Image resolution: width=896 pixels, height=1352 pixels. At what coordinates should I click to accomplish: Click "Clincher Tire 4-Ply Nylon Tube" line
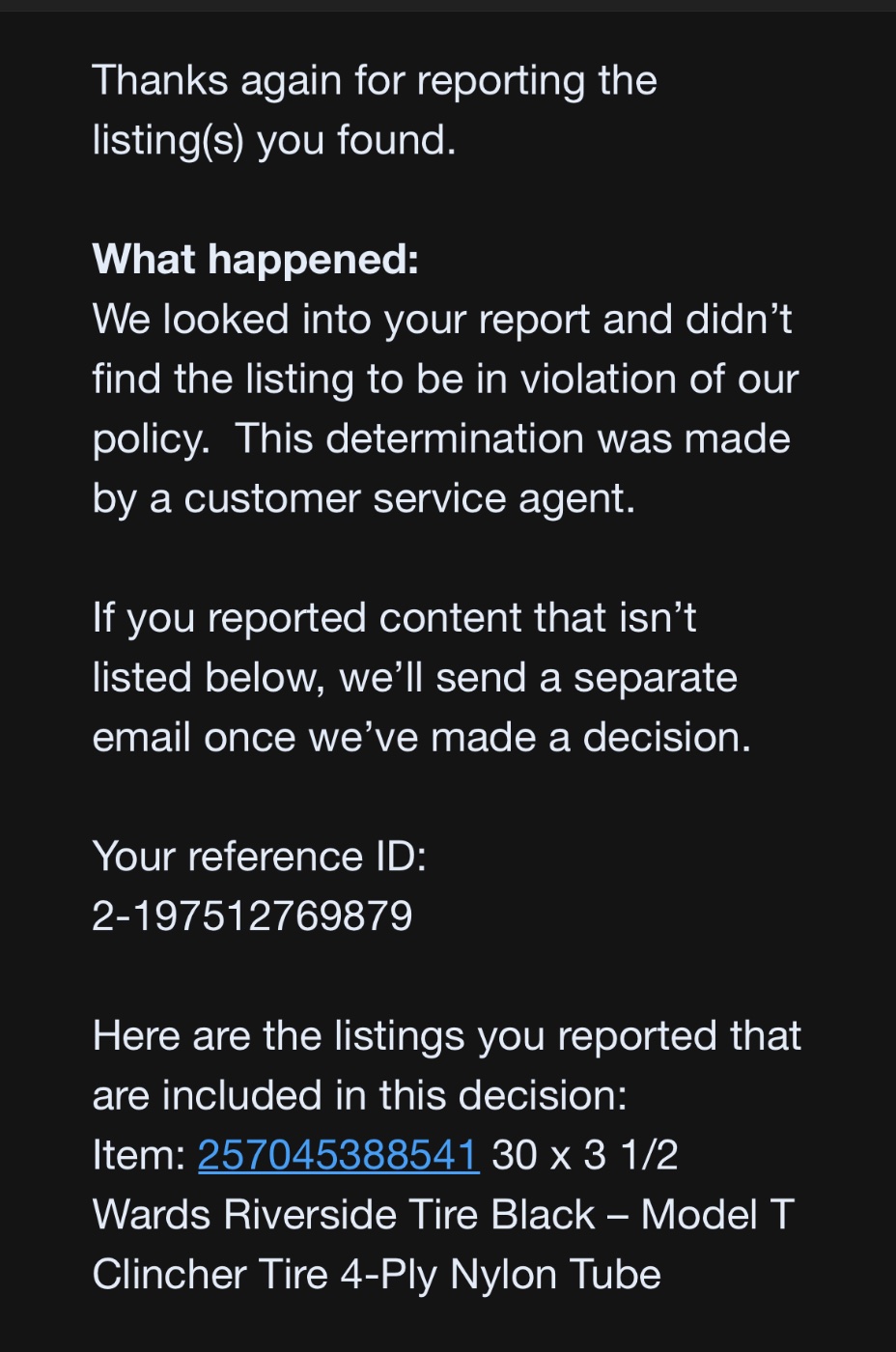pyautogui.click(x=377, y=1275)
